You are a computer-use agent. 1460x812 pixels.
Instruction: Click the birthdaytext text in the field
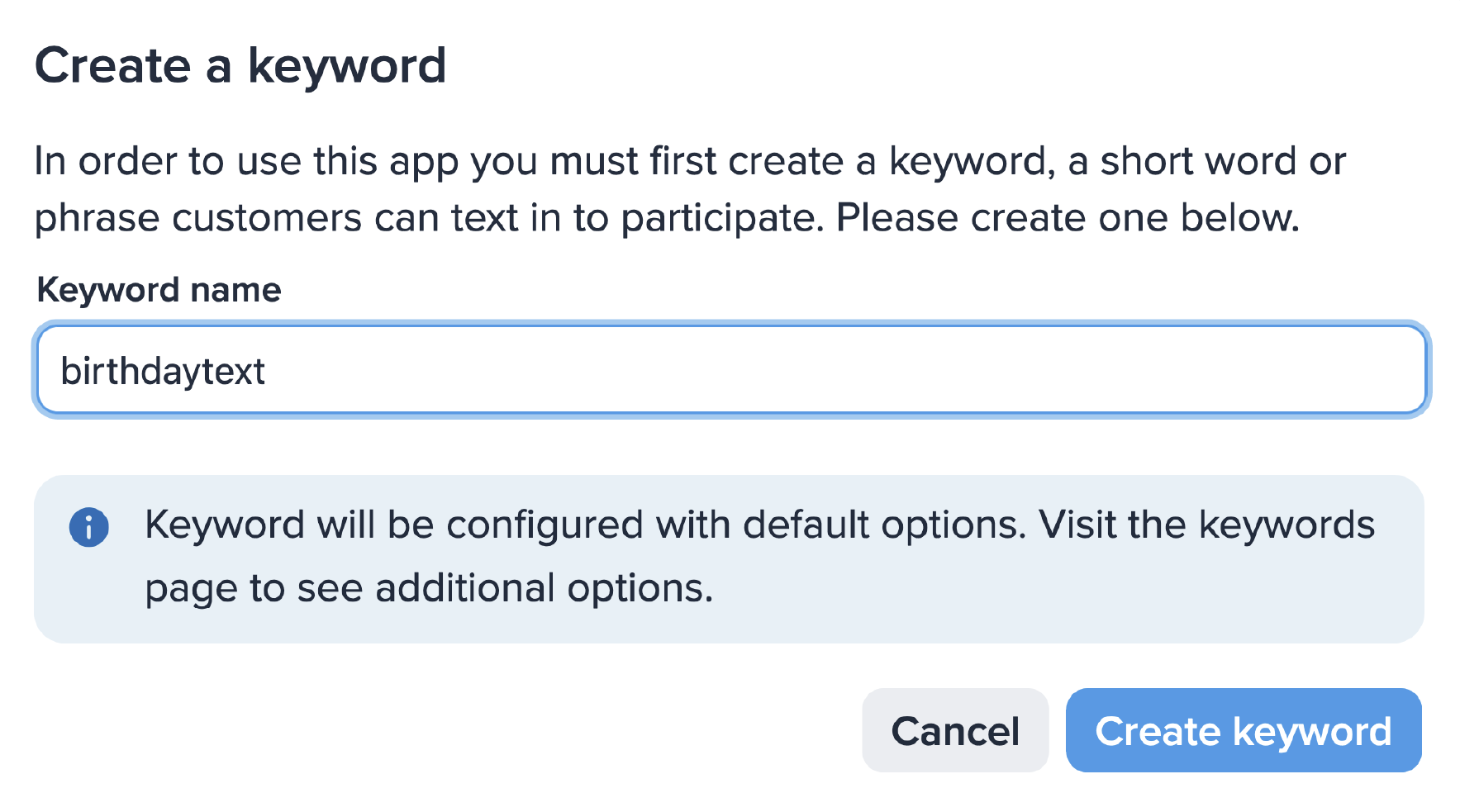[163, 371]
